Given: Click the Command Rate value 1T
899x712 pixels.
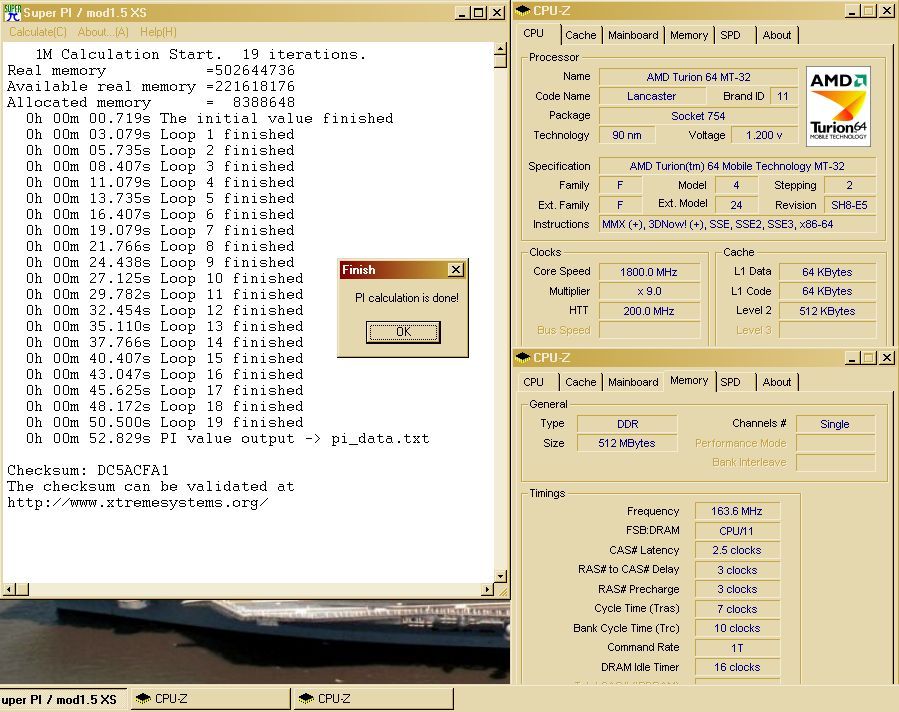Looking at the screenshot, I should (737, 648).
